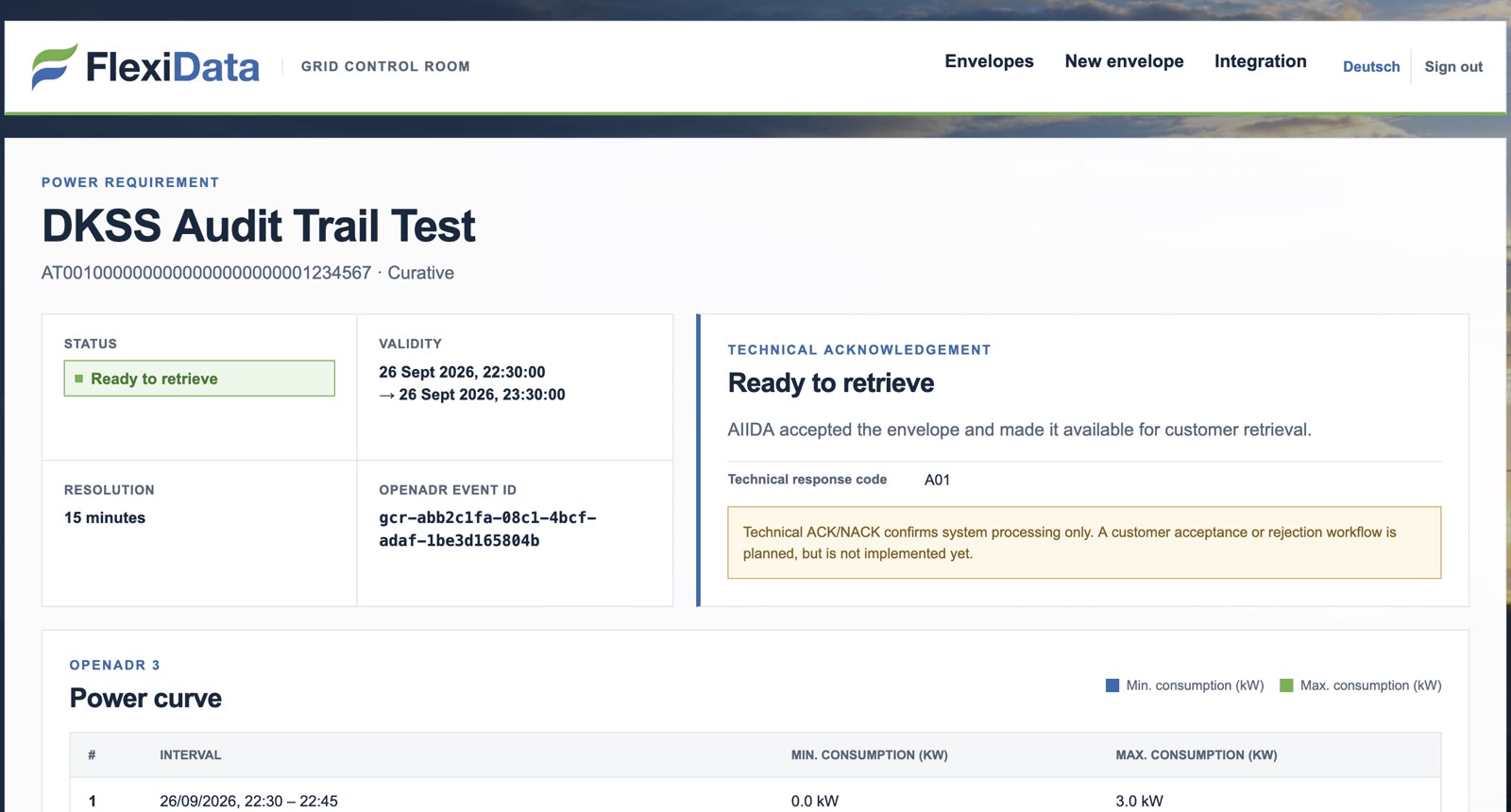Click validity start 26 Sept 2026, 22:30:00

(462, 372)
